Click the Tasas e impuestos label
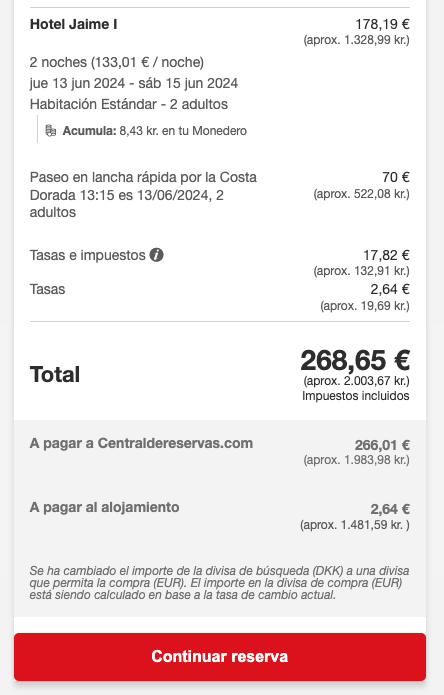This screenshot has height=695, width=444. (x=87, y=255)
